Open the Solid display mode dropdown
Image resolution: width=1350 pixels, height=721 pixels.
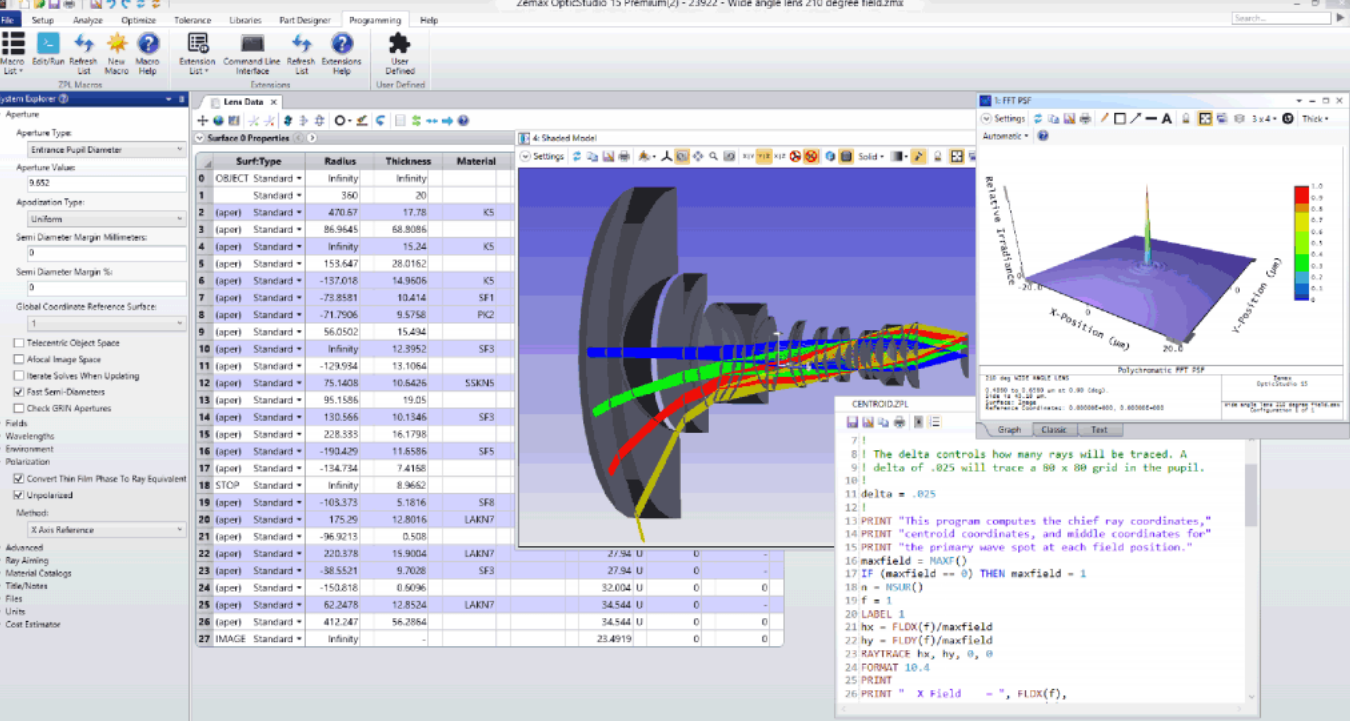click(x=871, y=157)
